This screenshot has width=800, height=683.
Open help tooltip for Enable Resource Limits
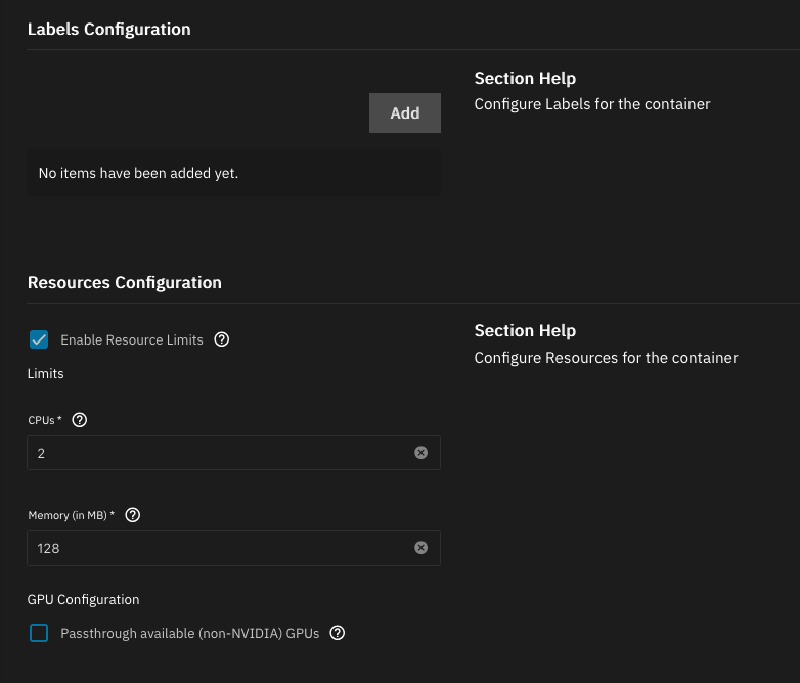tap(222, 340)
